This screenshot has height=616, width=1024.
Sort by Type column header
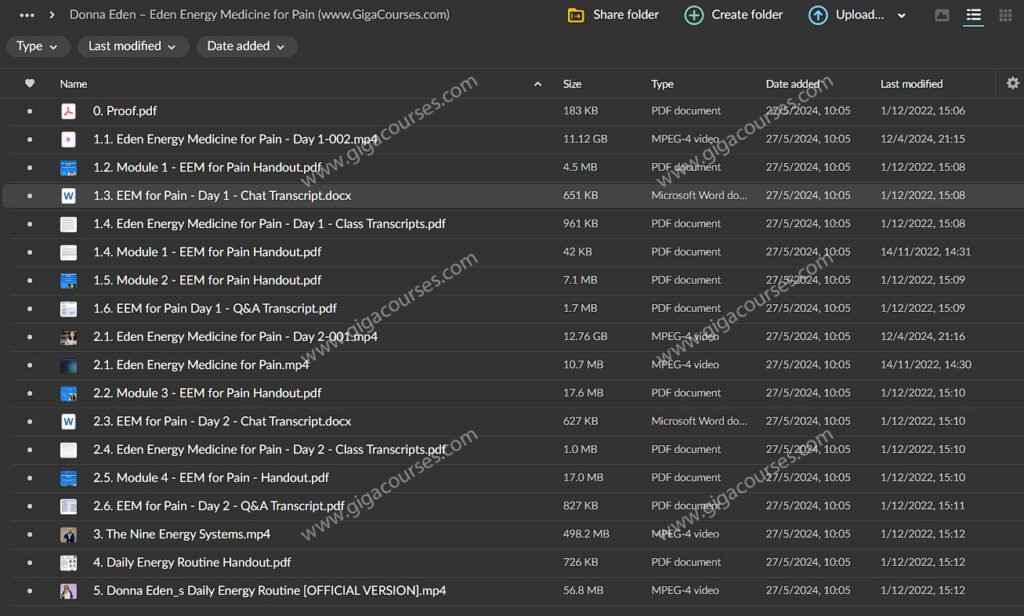pos(662,84)
